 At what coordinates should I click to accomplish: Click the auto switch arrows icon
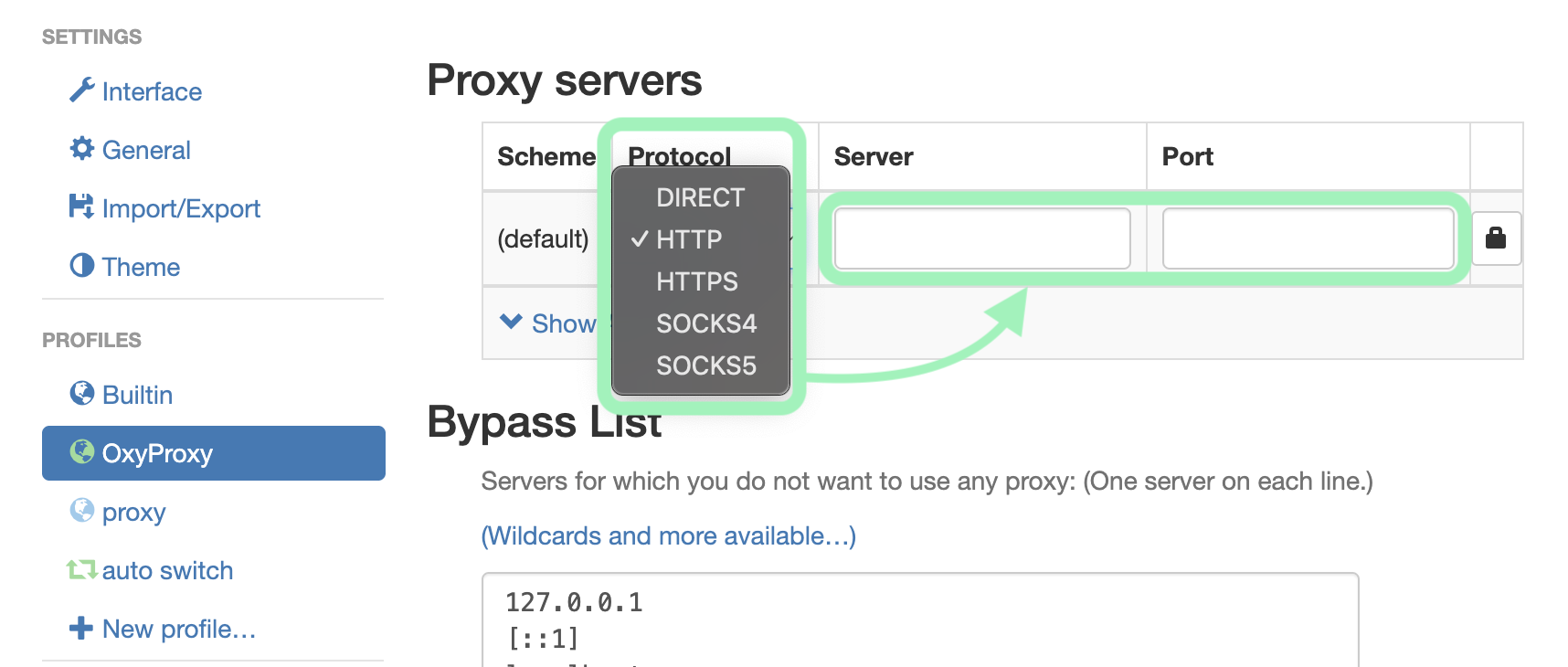click(81, 570)
